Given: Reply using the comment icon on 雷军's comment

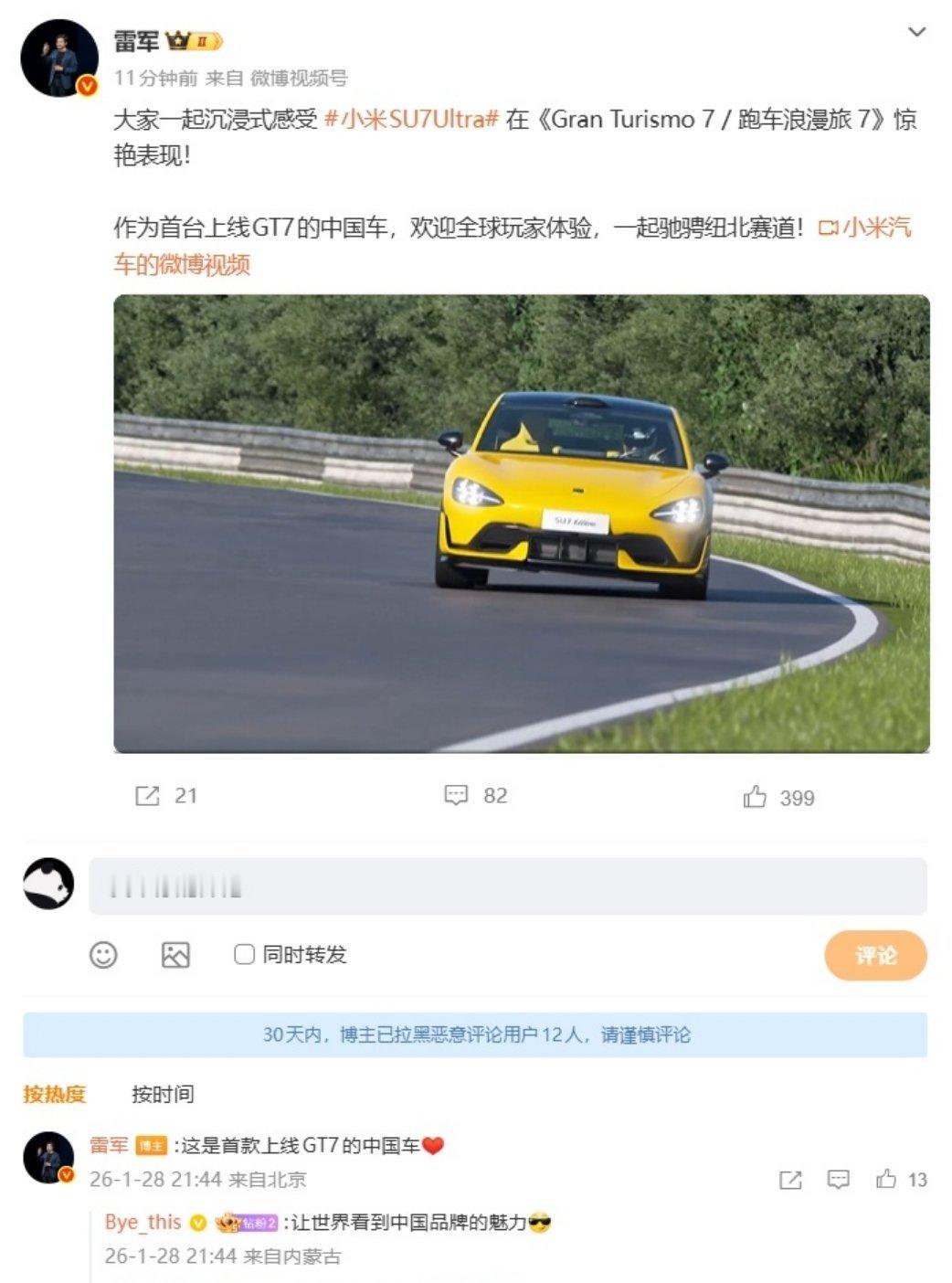Looking at the screenshot, I should [838, 1180].
